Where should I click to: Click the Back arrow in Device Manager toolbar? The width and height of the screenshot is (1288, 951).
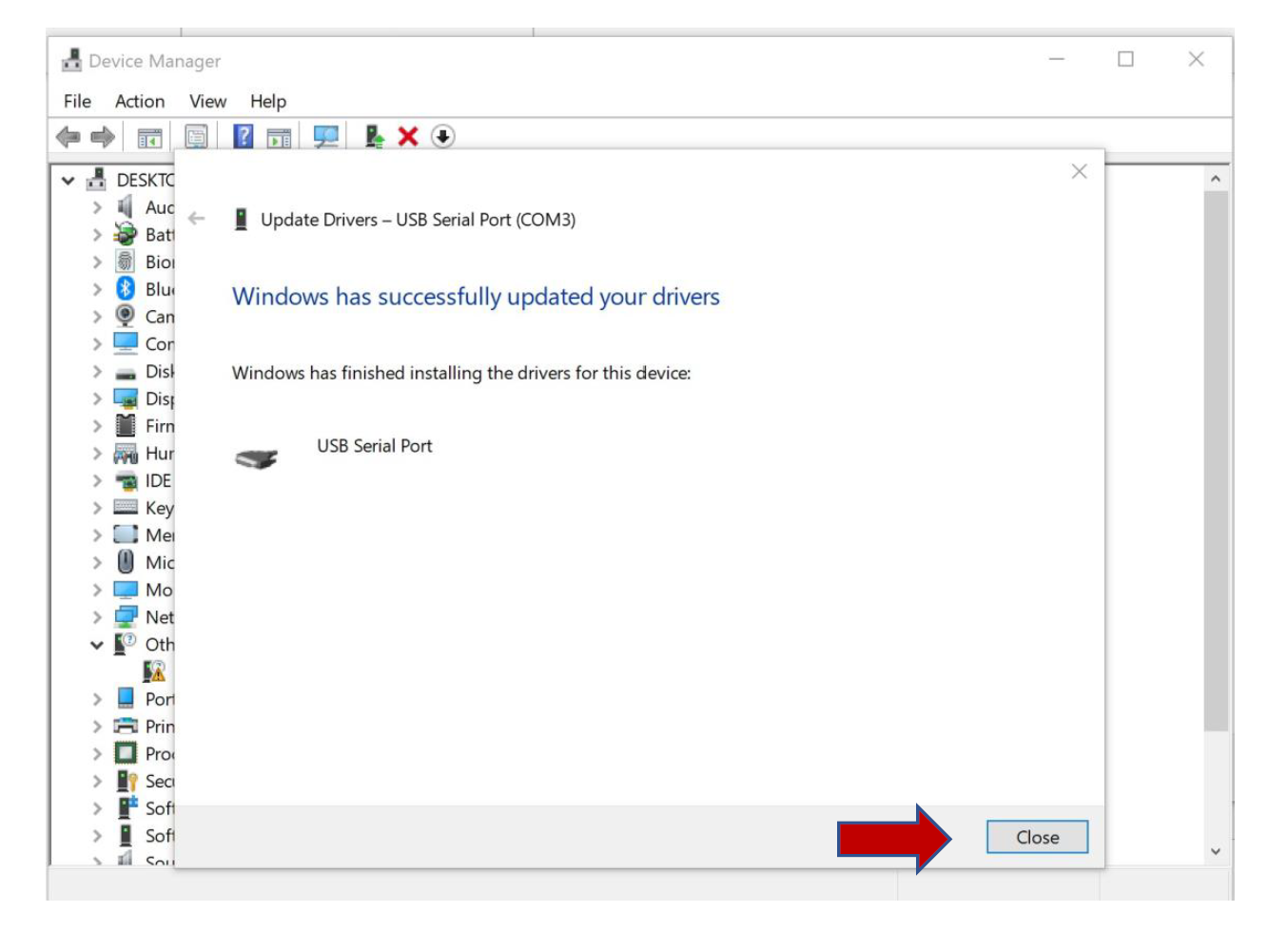68,137
